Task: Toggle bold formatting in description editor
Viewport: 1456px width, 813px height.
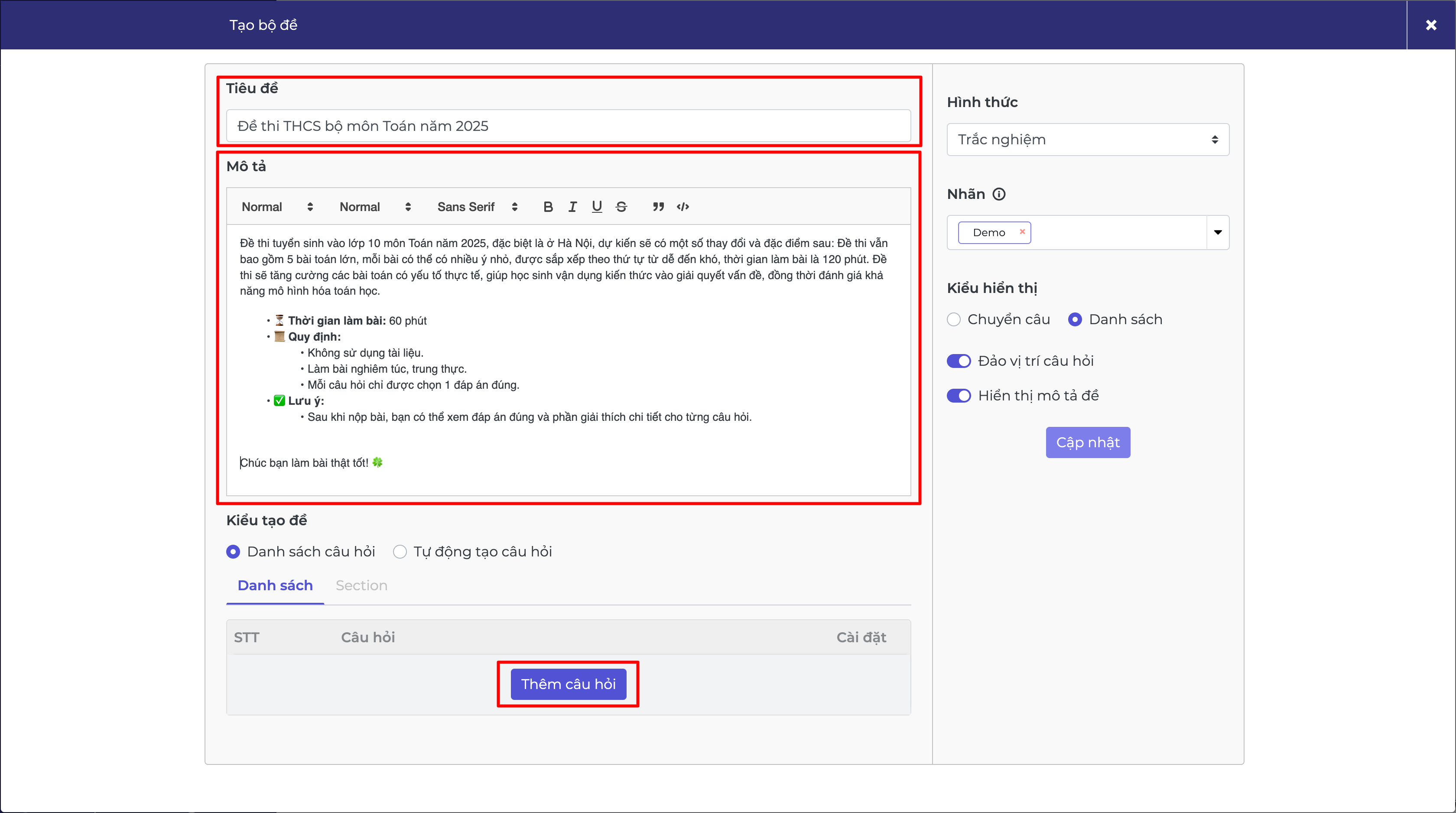Action: (x=548, y=207)
